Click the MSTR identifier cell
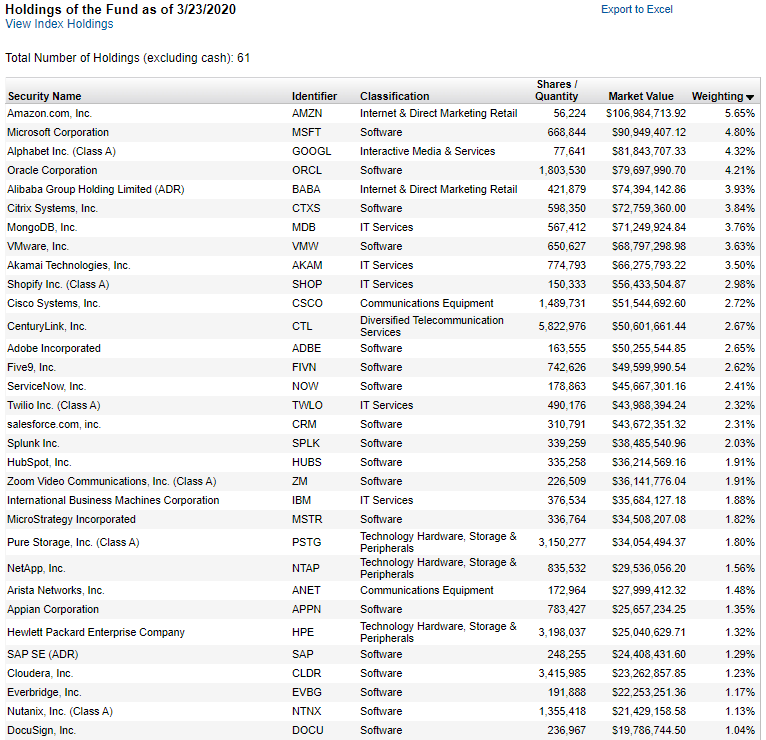This screenshot has width=766, height=740. point(307,520)
